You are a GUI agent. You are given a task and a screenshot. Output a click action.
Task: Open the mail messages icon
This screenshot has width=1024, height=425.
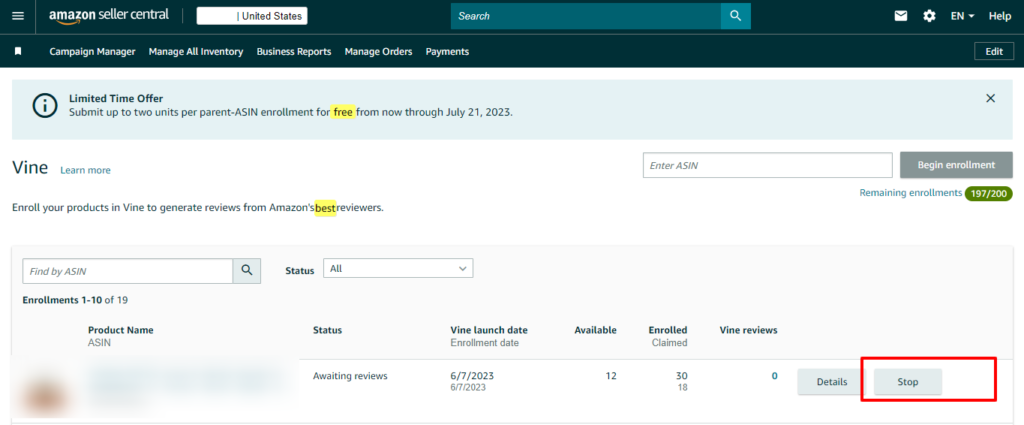point(901,16)
